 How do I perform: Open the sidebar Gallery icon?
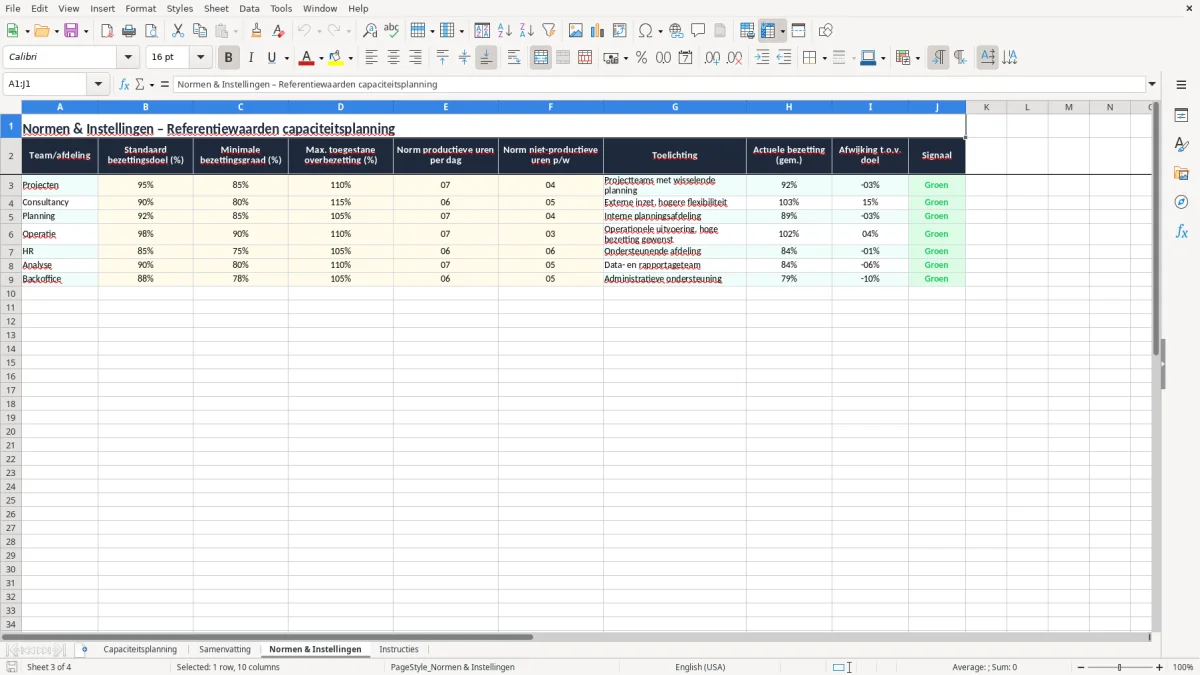(1181, 174)
